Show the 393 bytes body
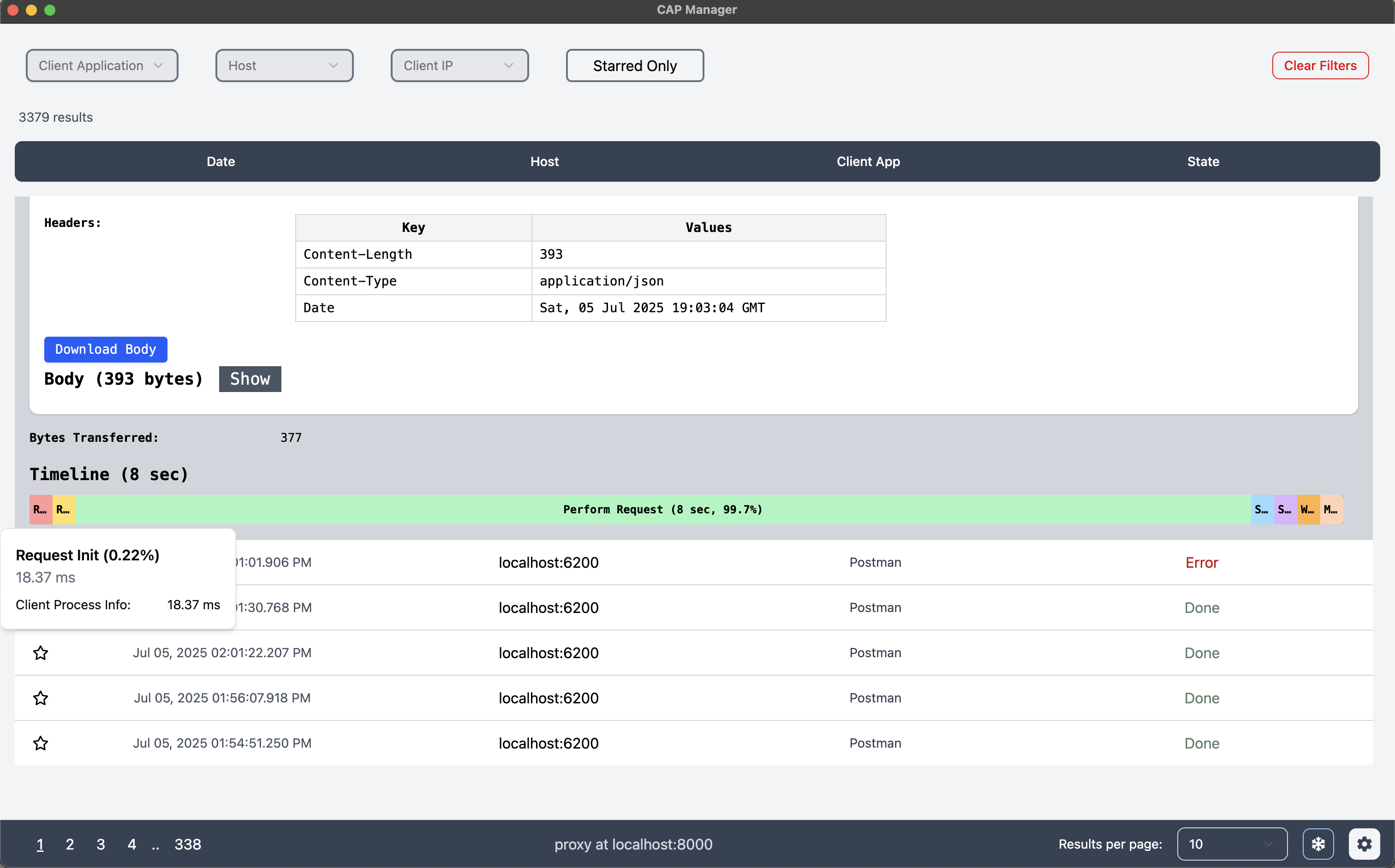 click(250, 379)
